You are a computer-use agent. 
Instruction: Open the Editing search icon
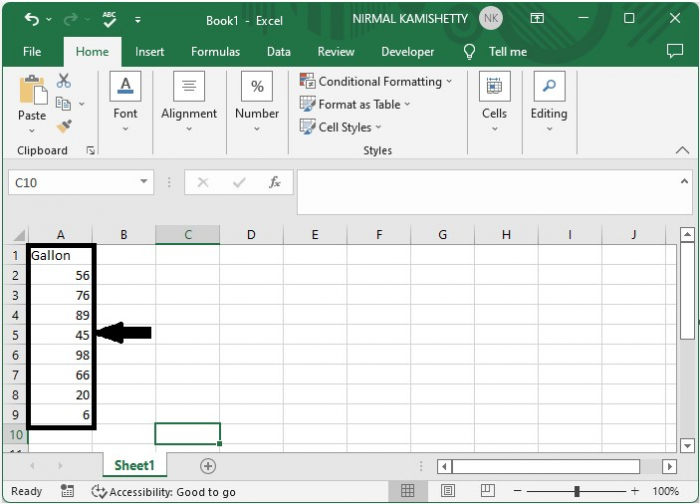(548, 87)
